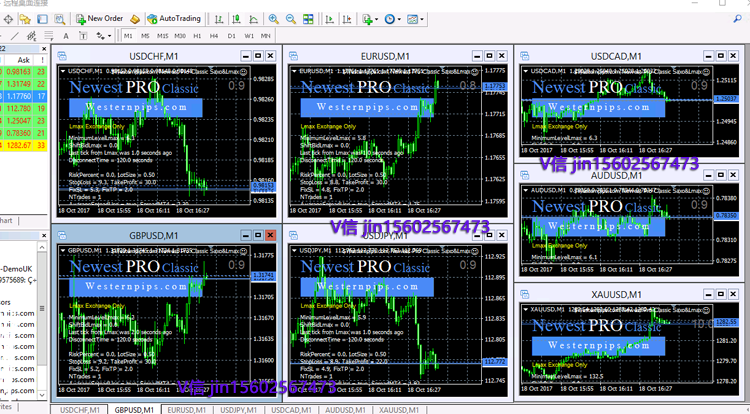Open the Navigator star-folder icon

click(25, 19)
